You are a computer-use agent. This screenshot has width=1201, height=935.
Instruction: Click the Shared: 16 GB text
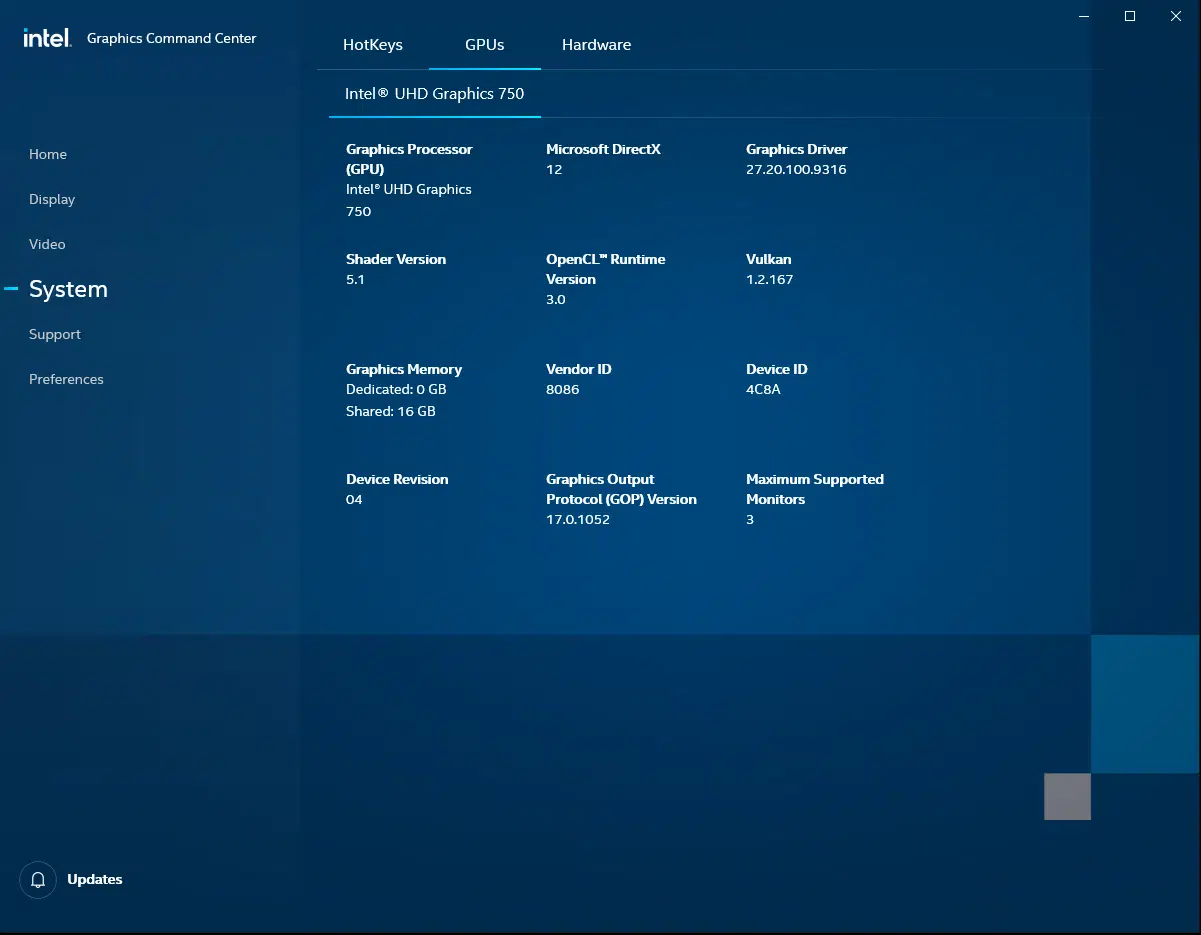(391, 411)
